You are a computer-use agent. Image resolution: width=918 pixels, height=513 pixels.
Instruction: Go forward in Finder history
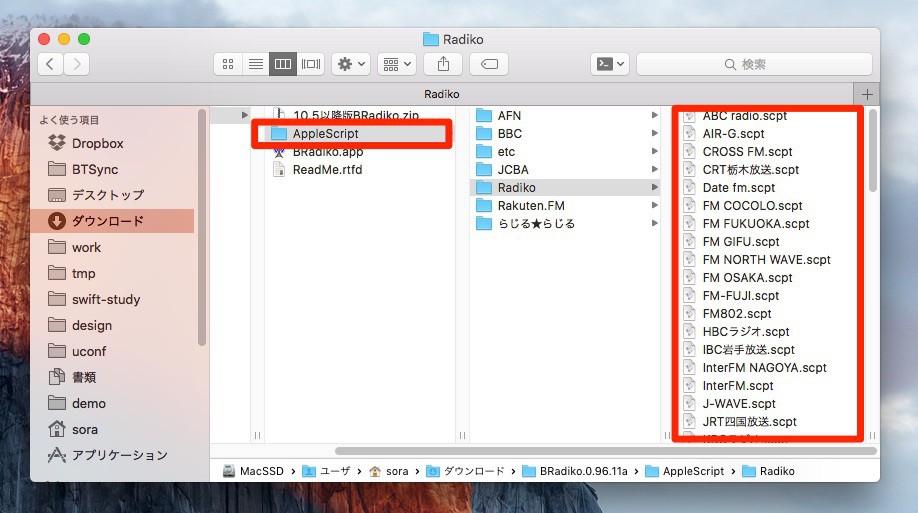pos(77,64)
